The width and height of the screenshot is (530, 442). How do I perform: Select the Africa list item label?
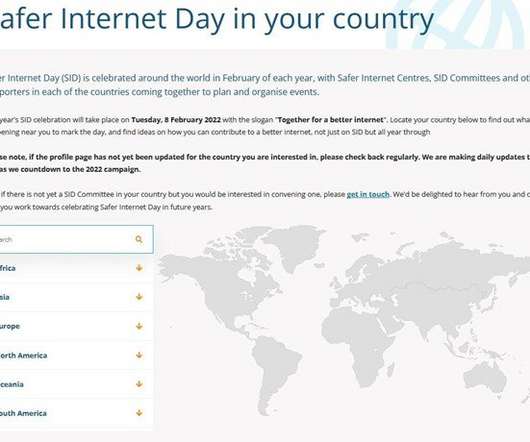pos(7,268)
